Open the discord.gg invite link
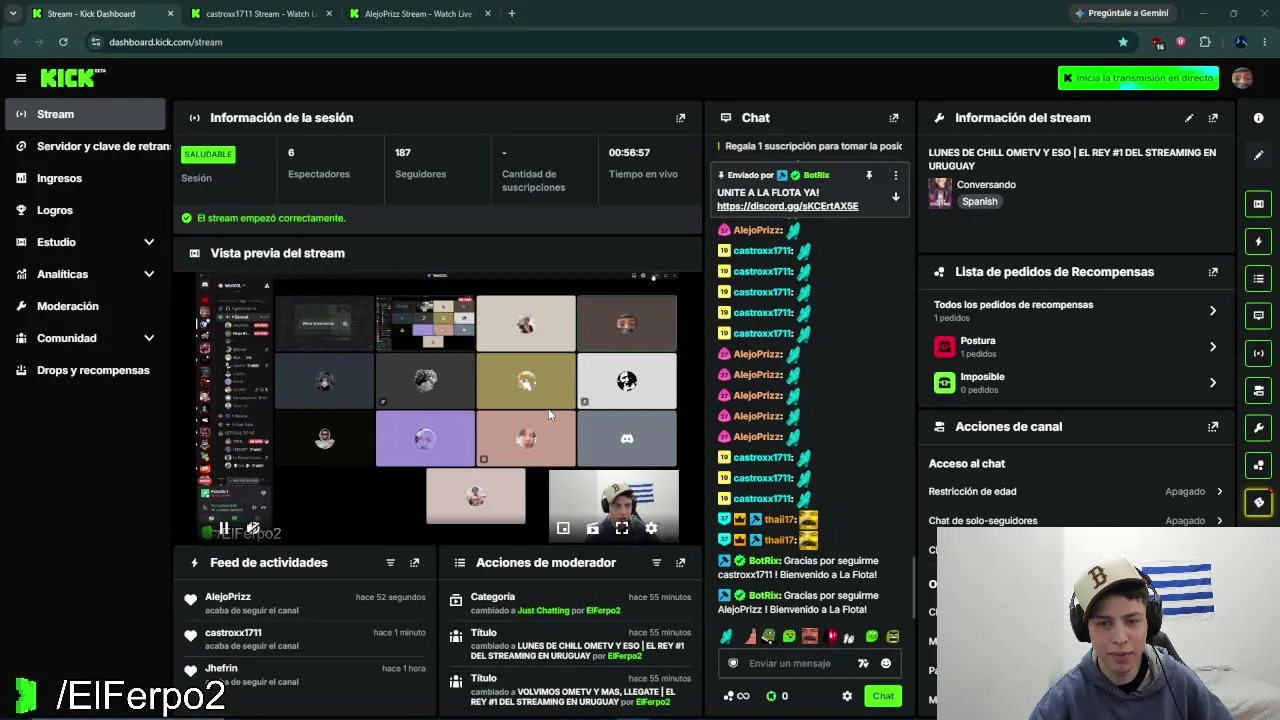This screenshot has width=1280, height=720. pyautogui.click(x=787, y=206)
